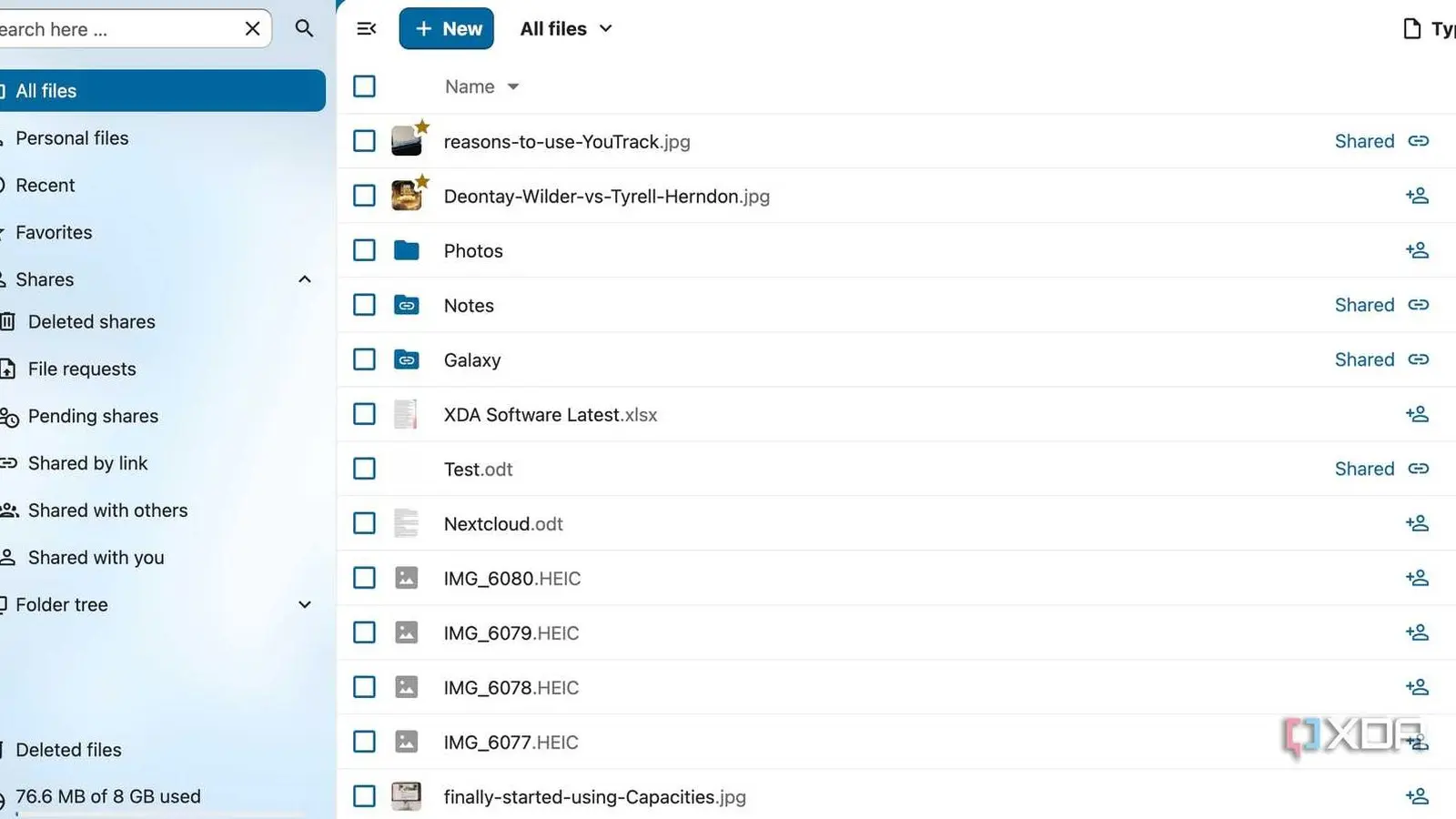This screenshot has width=1456, height=819.
Task: Share Nextcloud.odt using the add-user icon
Action: 1417,523
